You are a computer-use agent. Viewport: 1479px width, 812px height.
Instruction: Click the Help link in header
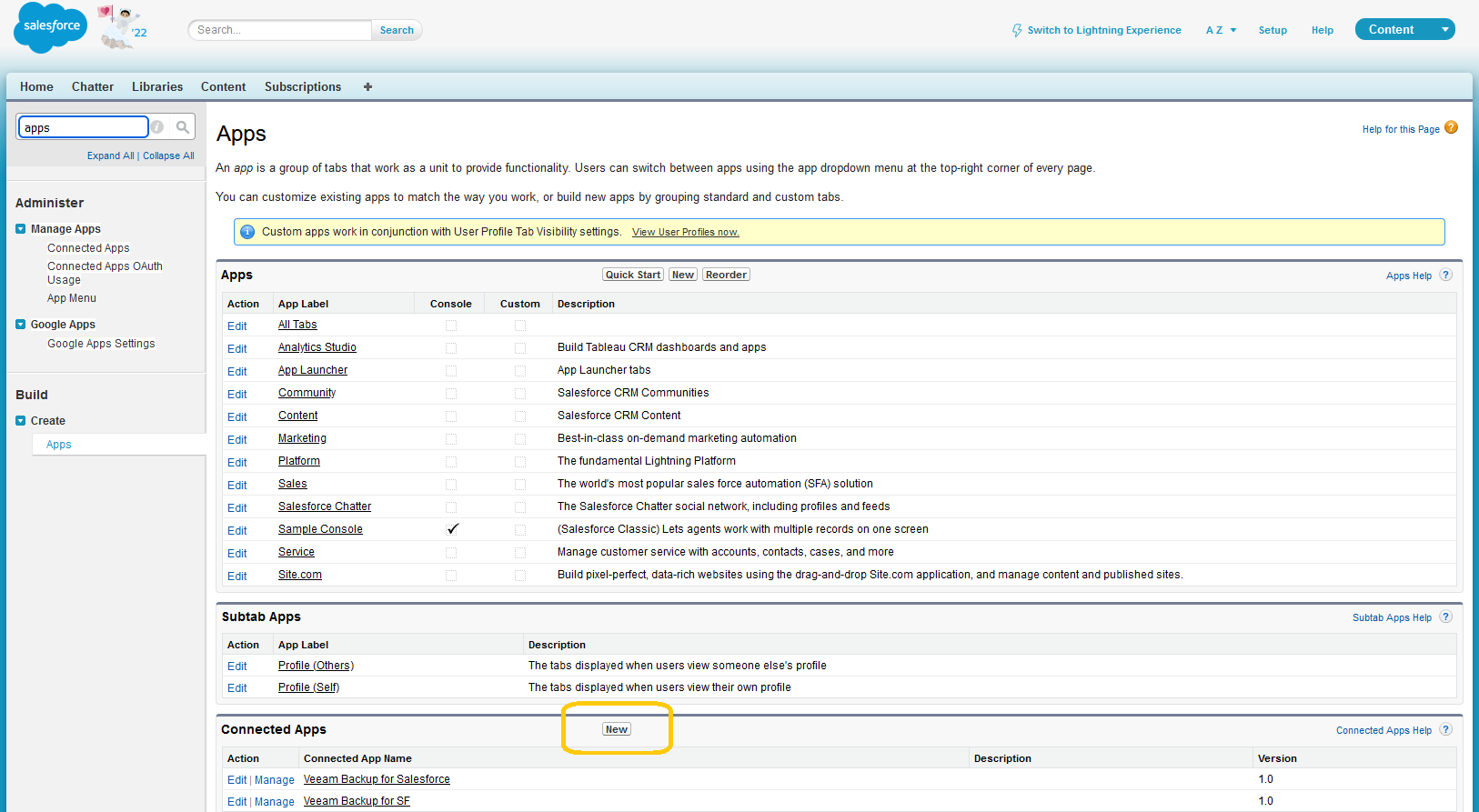[1323, 30]
